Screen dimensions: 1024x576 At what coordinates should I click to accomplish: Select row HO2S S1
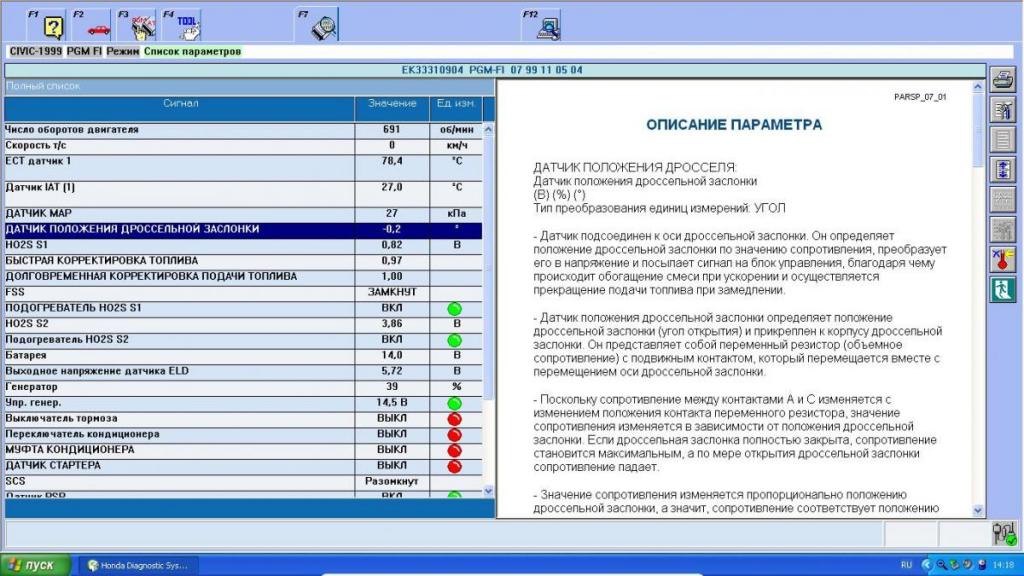243,245
